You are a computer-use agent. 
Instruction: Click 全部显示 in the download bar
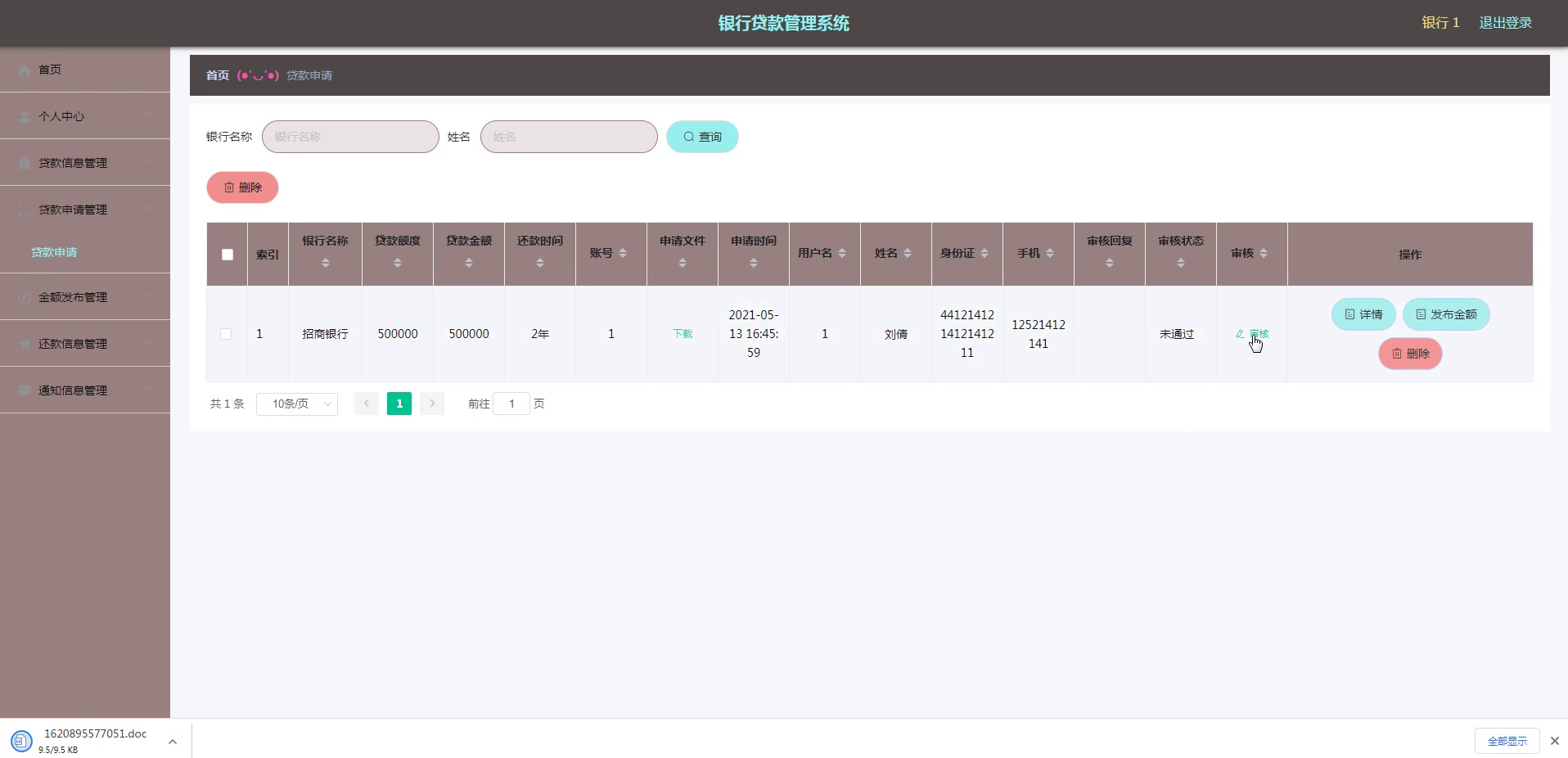pyautogui.click(x=1507, y=741)
